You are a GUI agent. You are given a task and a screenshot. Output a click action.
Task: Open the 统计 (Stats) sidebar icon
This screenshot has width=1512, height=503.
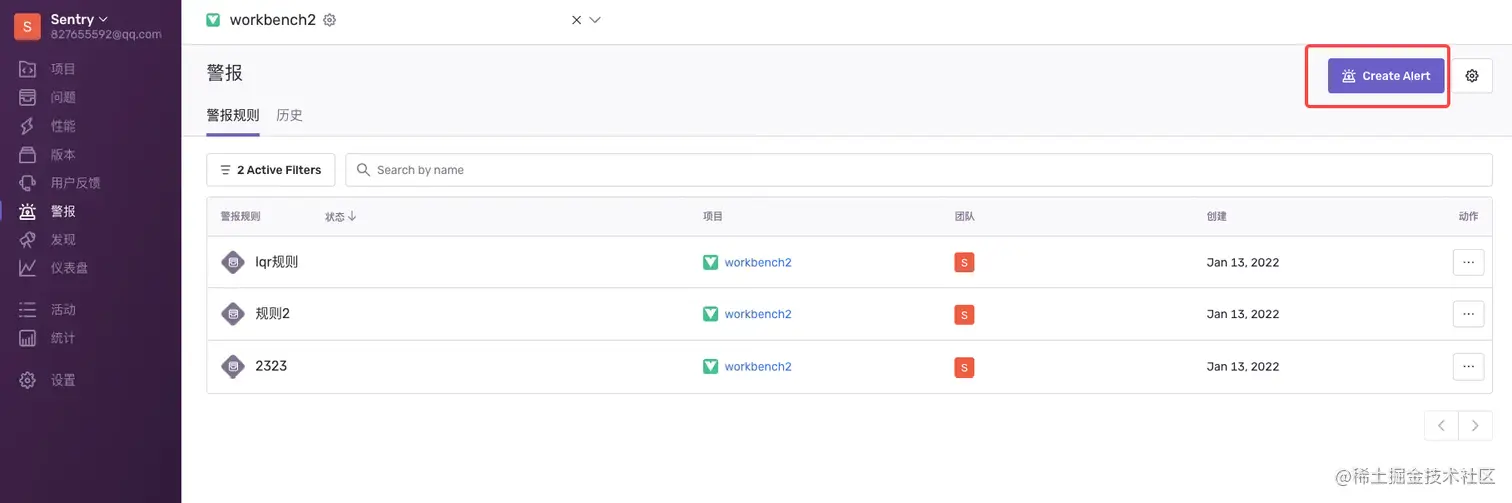[28, 338]
